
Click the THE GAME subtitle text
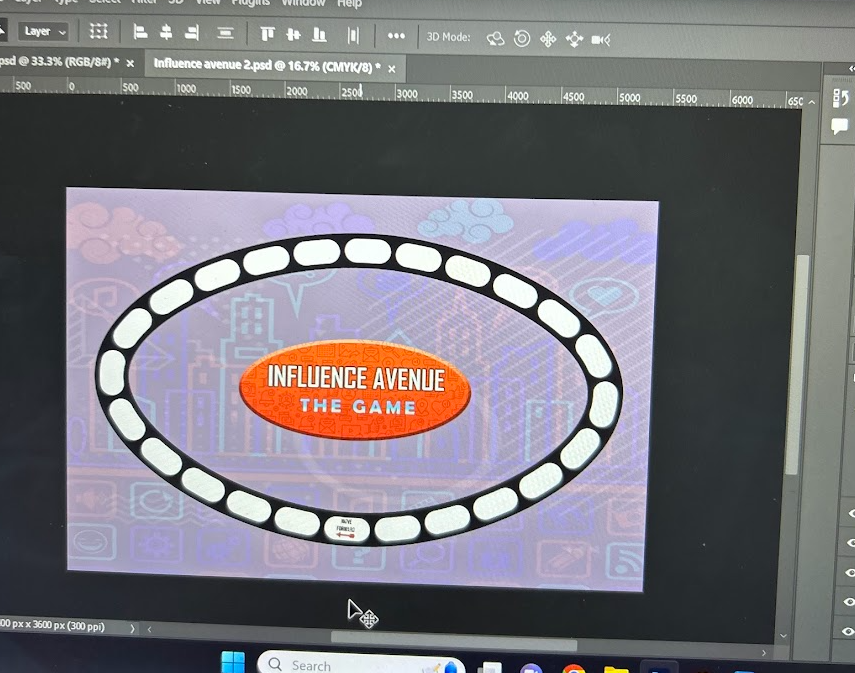pos(358,406)
